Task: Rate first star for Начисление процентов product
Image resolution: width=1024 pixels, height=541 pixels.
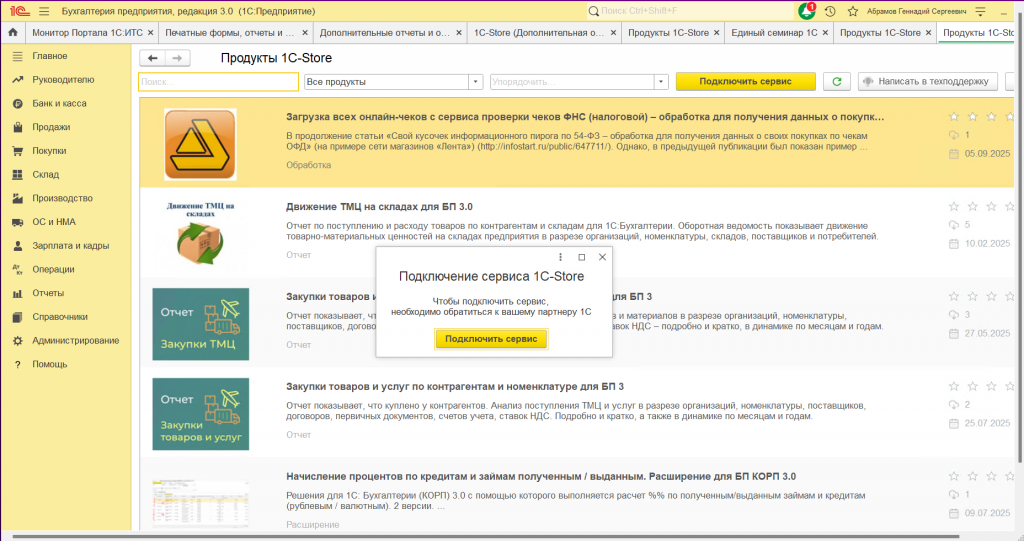Action: pyautogui.click(x=953, y=476)
